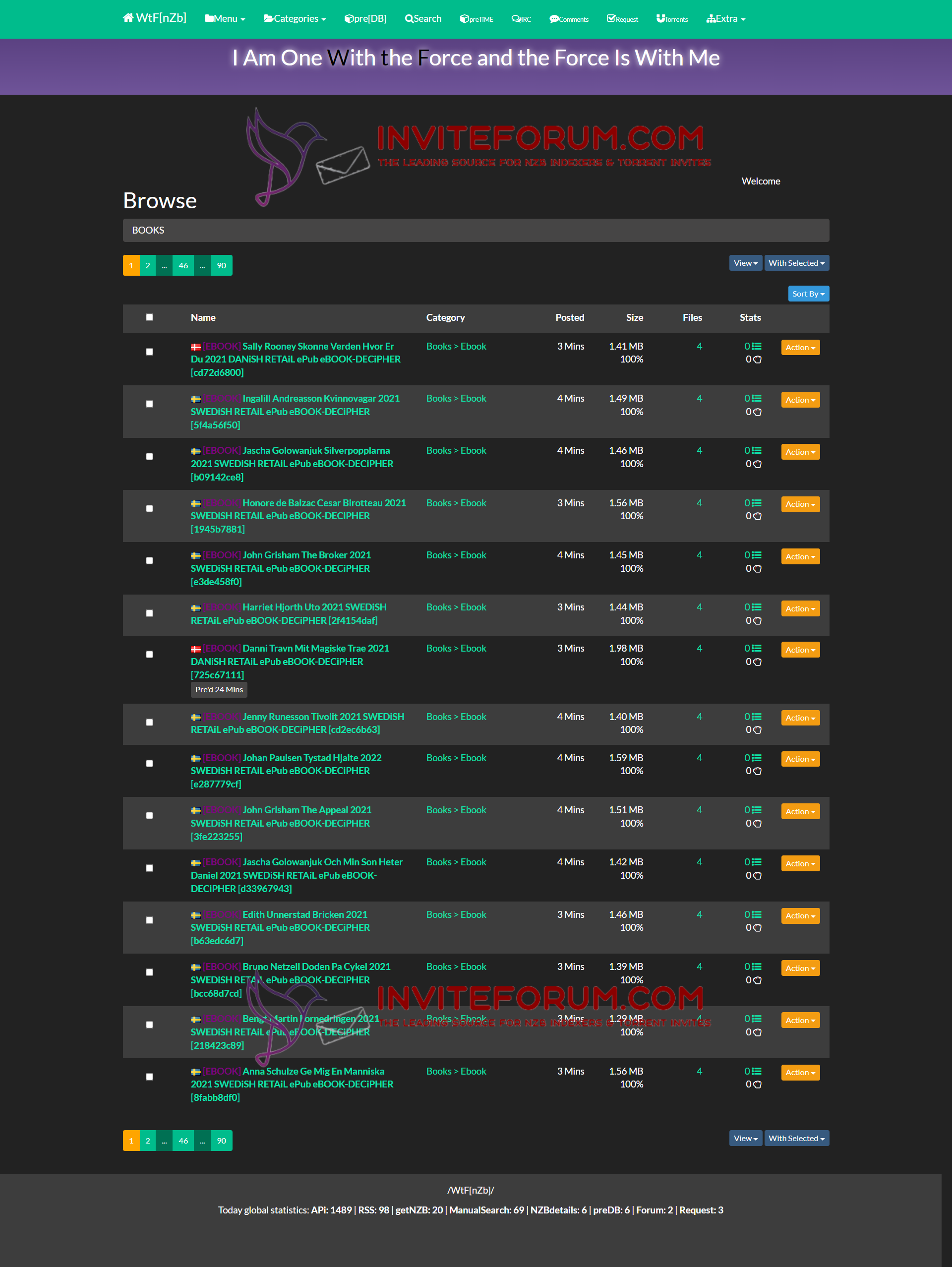This screenshot has width=952, height=1267.
Task: Click the Name column header
Action: coord(203,317)
